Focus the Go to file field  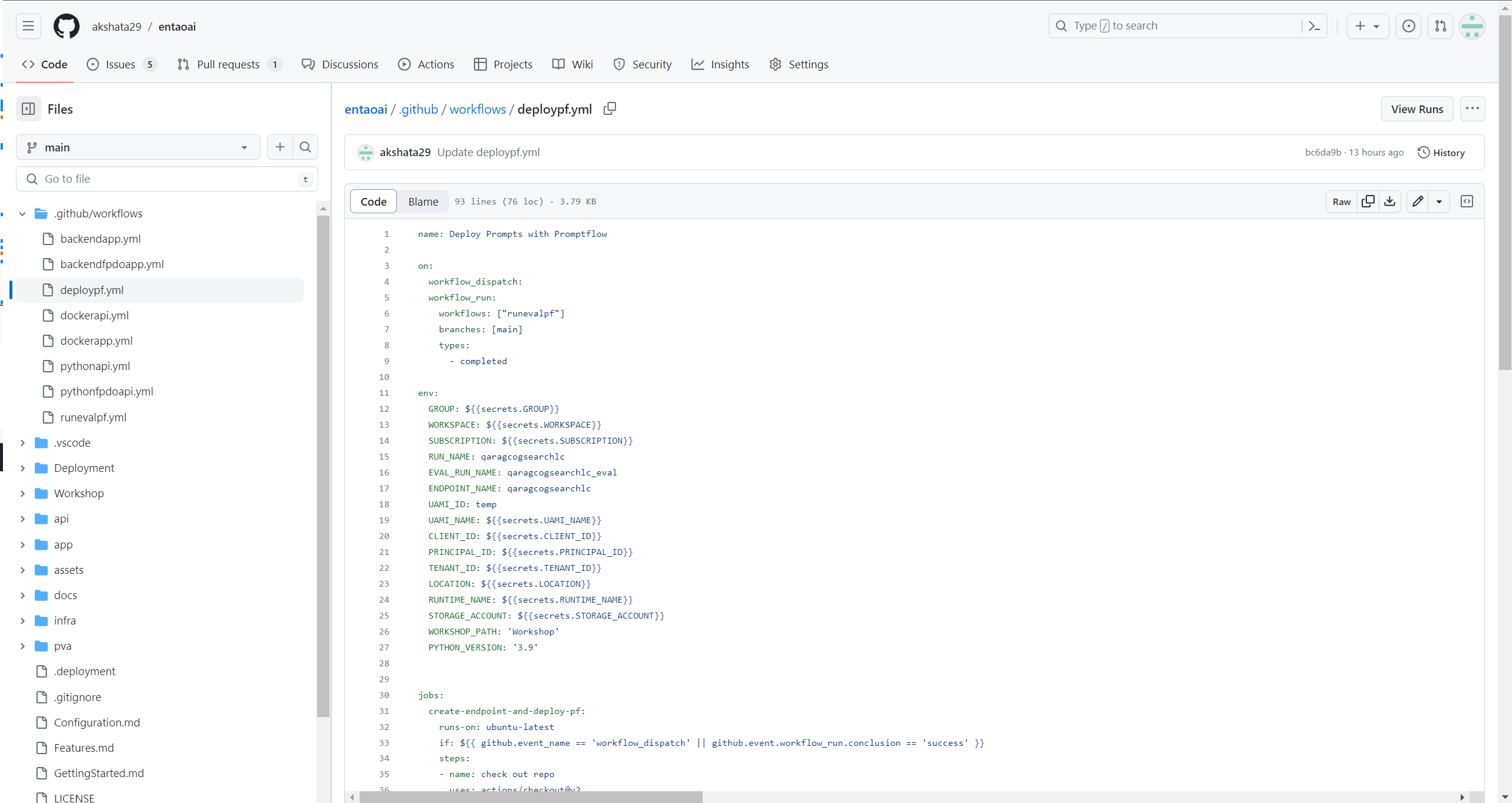pyautogui.click(x=167, y=179)
